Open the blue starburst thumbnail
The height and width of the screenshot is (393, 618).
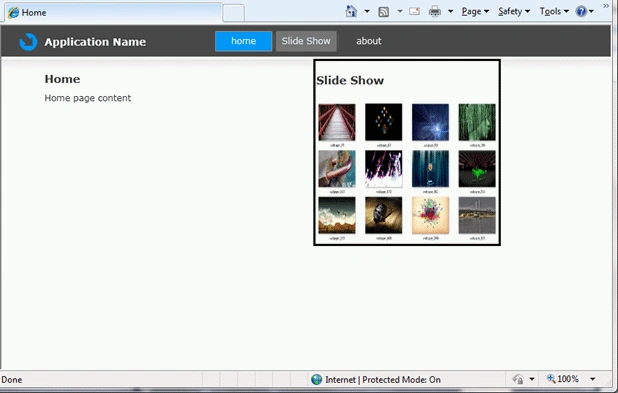click(430, 122)
